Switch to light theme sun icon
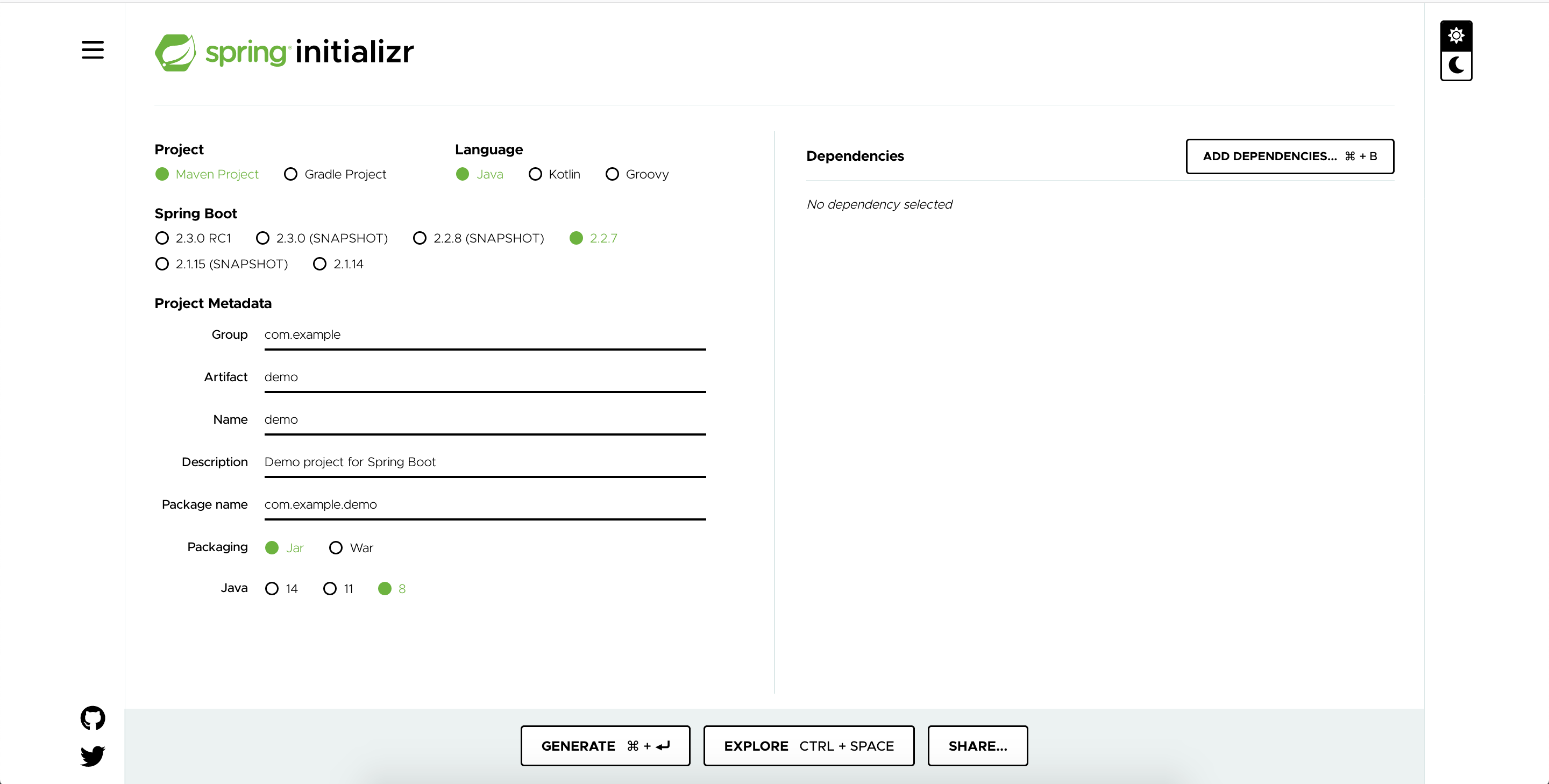 (x=1456, y=35)
